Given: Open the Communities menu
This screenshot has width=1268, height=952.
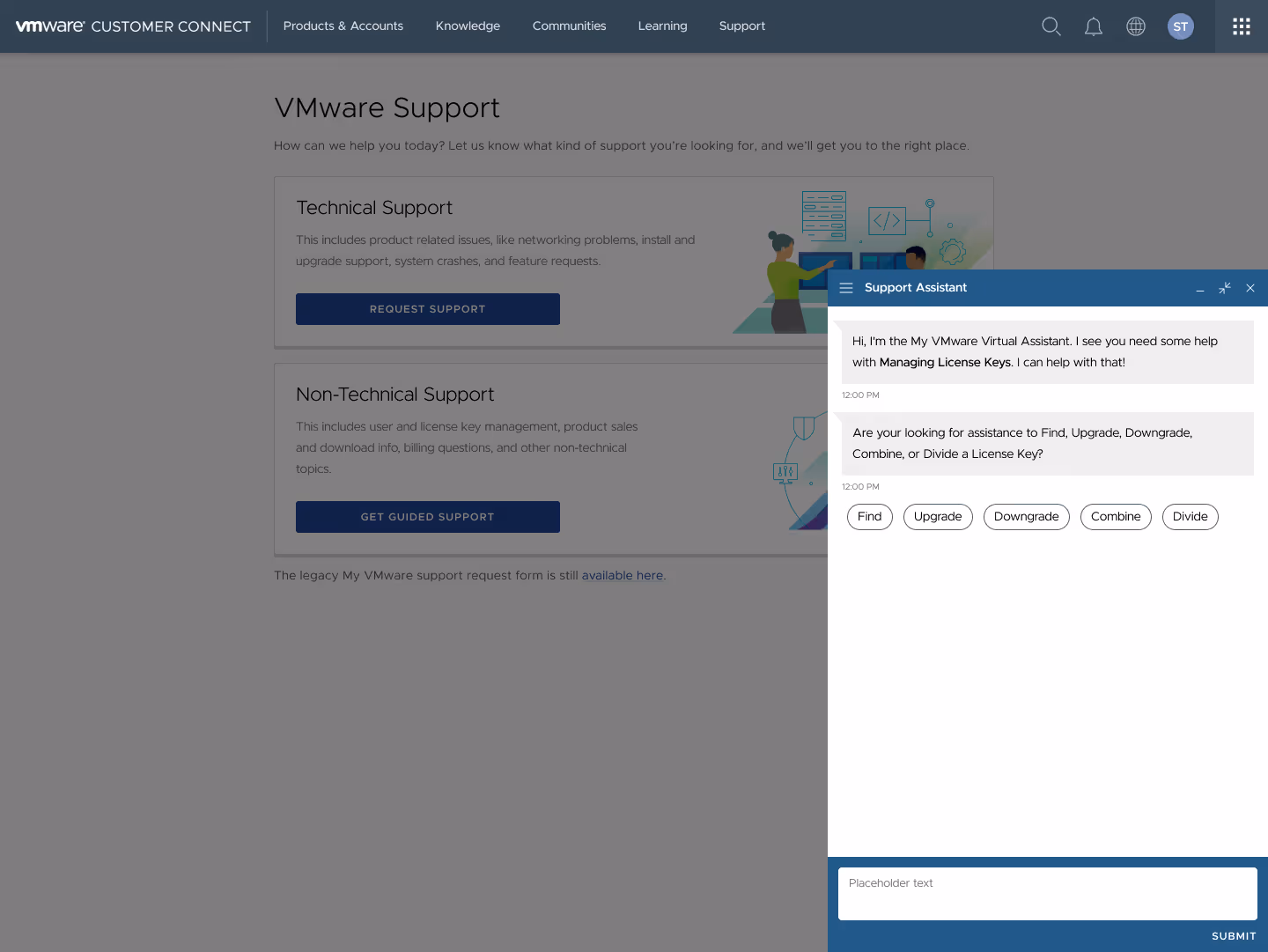Looking at the screenshot, I should (569, 26).
